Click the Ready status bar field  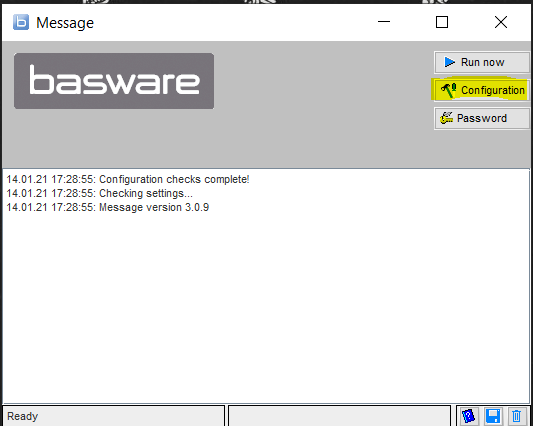114,415
